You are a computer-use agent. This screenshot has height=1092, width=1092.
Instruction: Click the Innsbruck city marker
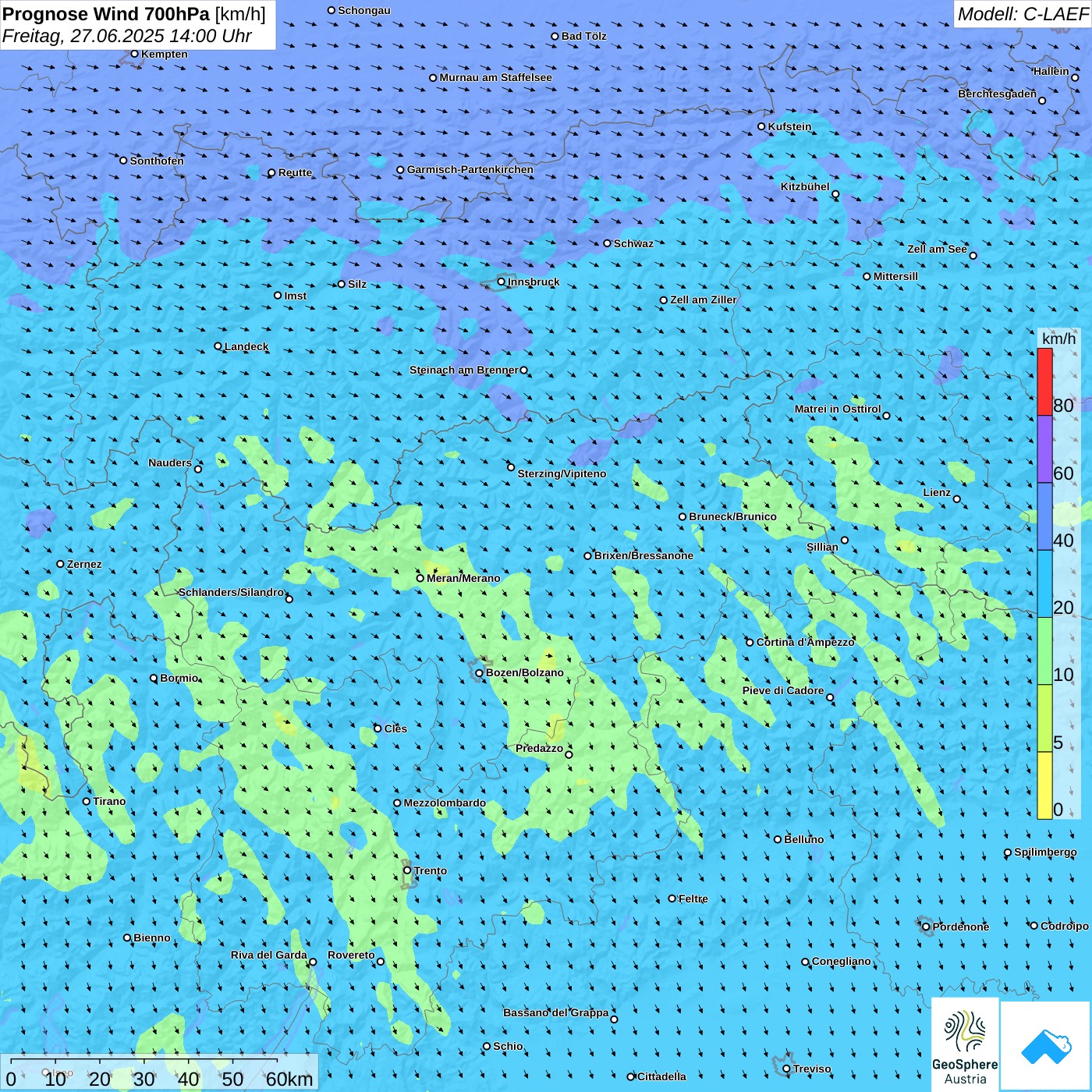(x=502, y=282)
